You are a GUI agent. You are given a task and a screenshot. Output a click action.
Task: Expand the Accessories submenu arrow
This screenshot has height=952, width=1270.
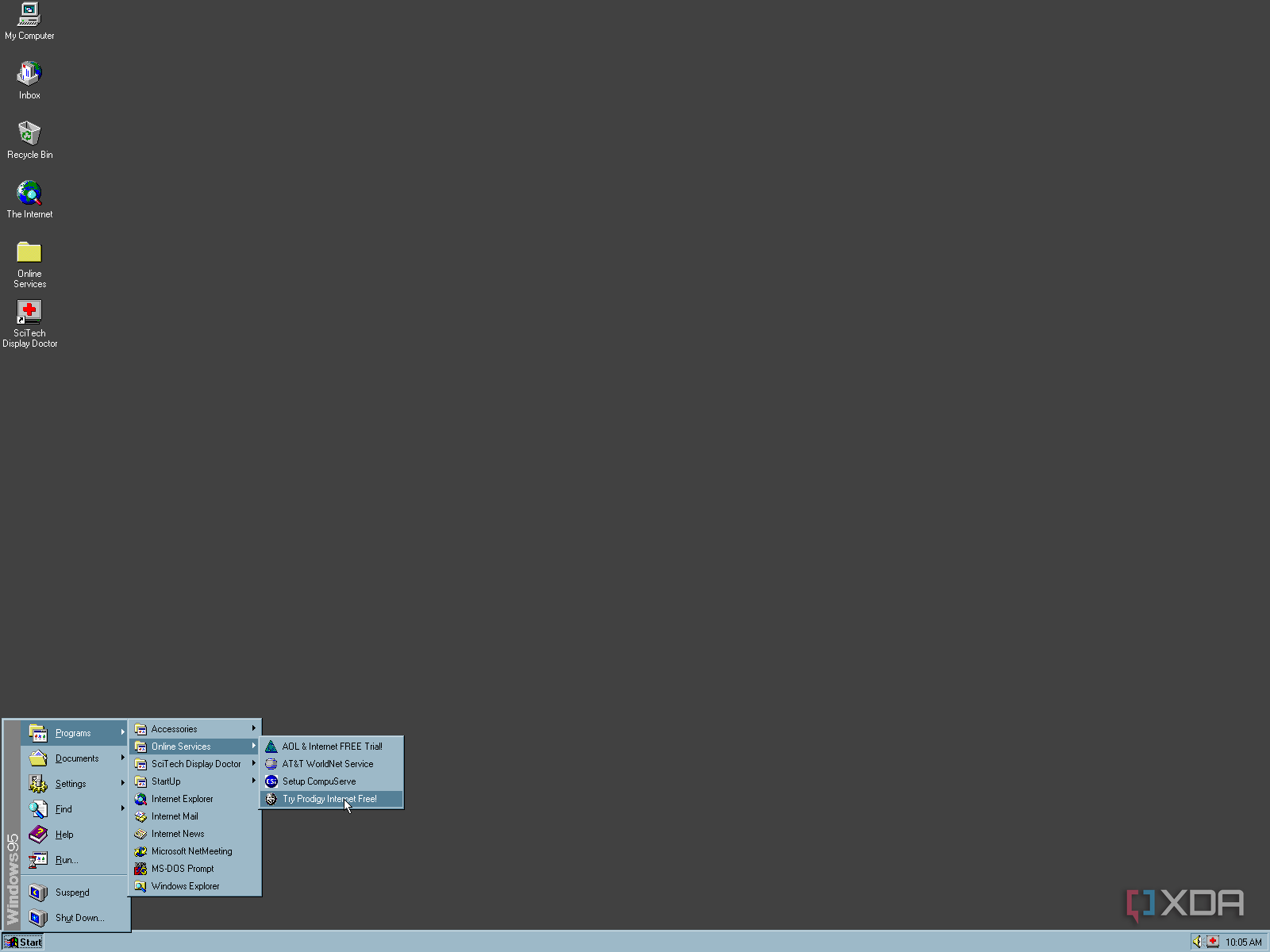coord(254,728)
